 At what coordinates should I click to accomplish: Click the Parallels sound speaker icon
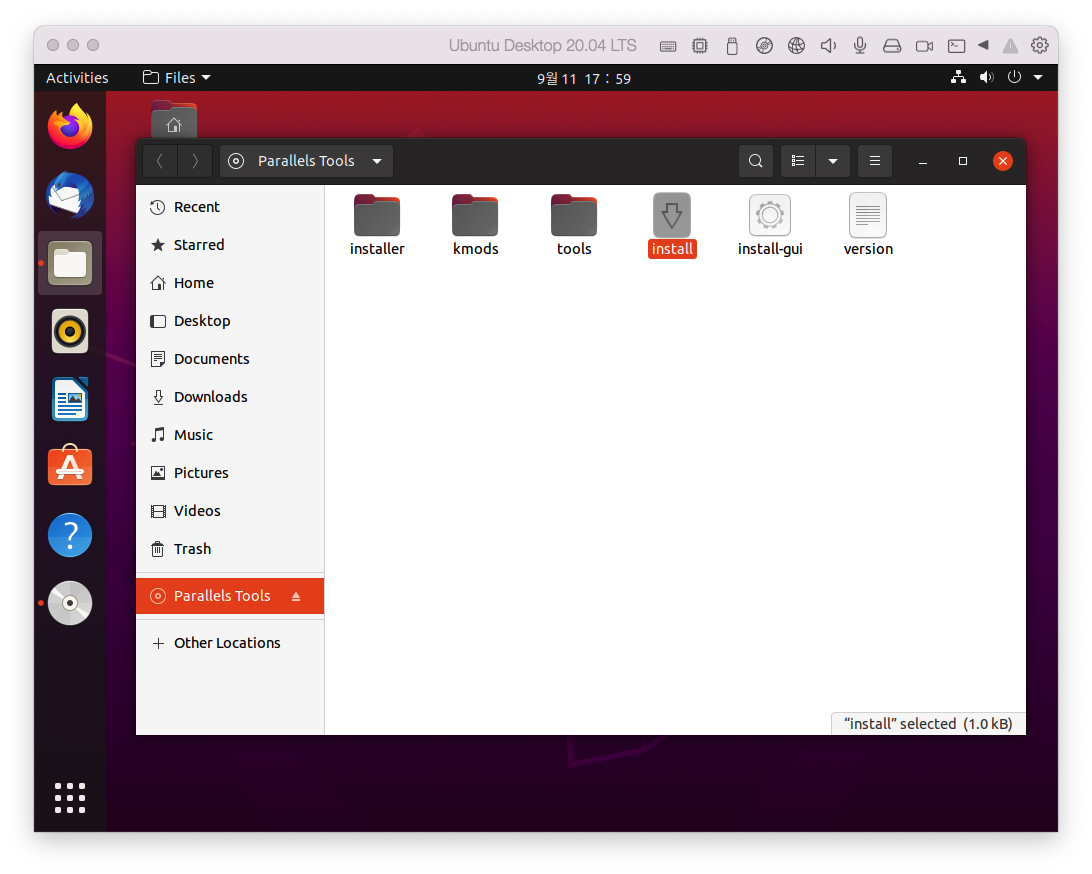tap(828, 46)
